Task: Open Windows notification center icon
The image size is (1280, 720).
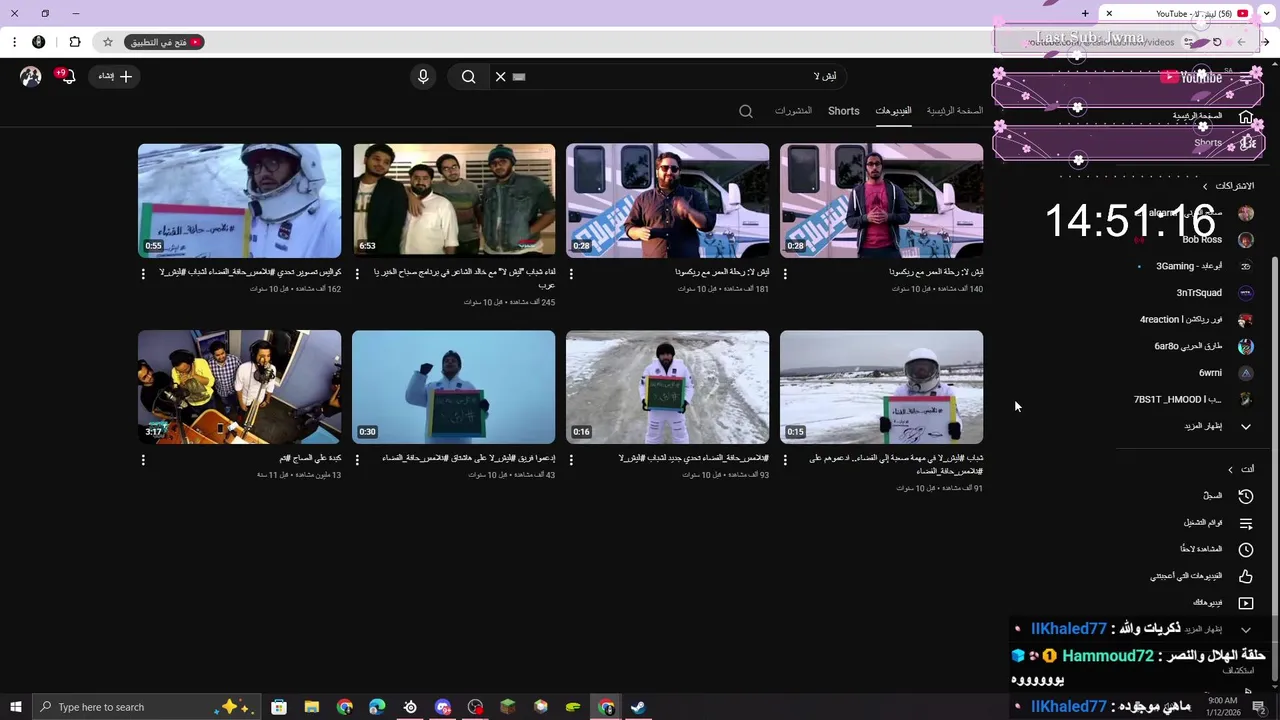Action: pos(1259,707)
